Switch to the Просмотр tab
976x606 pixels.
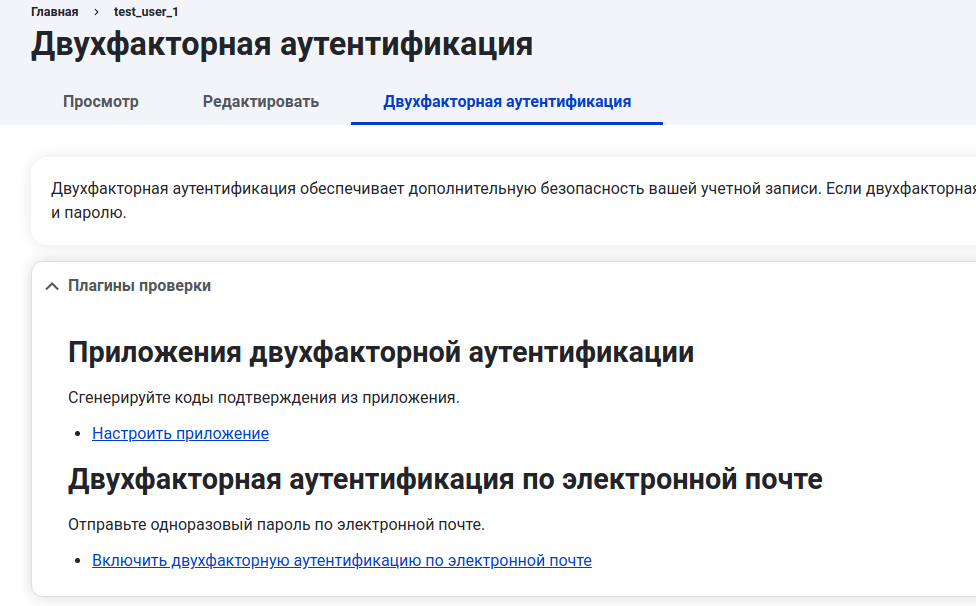[x=101, y=101]
